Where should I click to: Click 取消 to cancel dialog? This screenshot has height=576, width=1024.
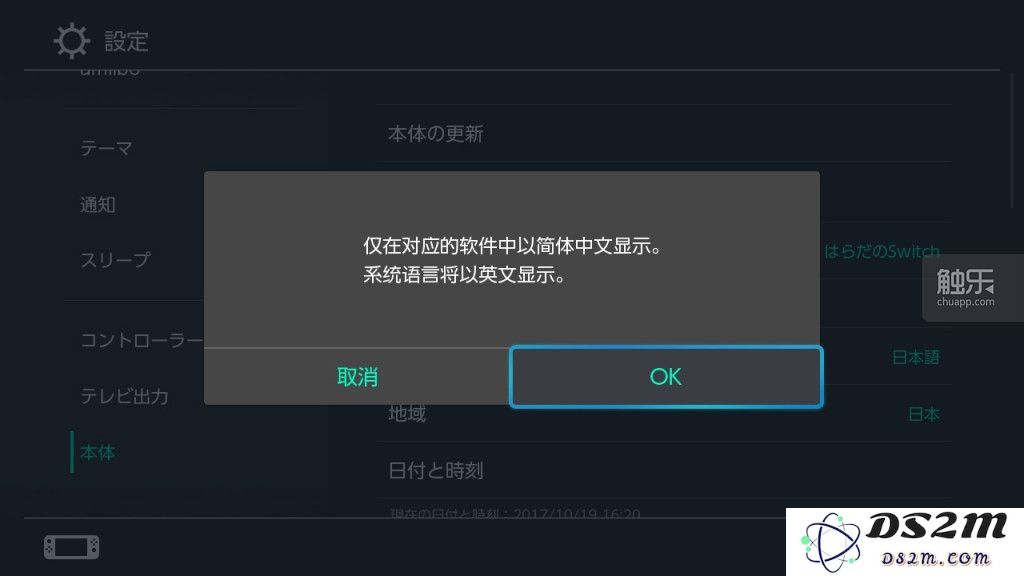357,377
